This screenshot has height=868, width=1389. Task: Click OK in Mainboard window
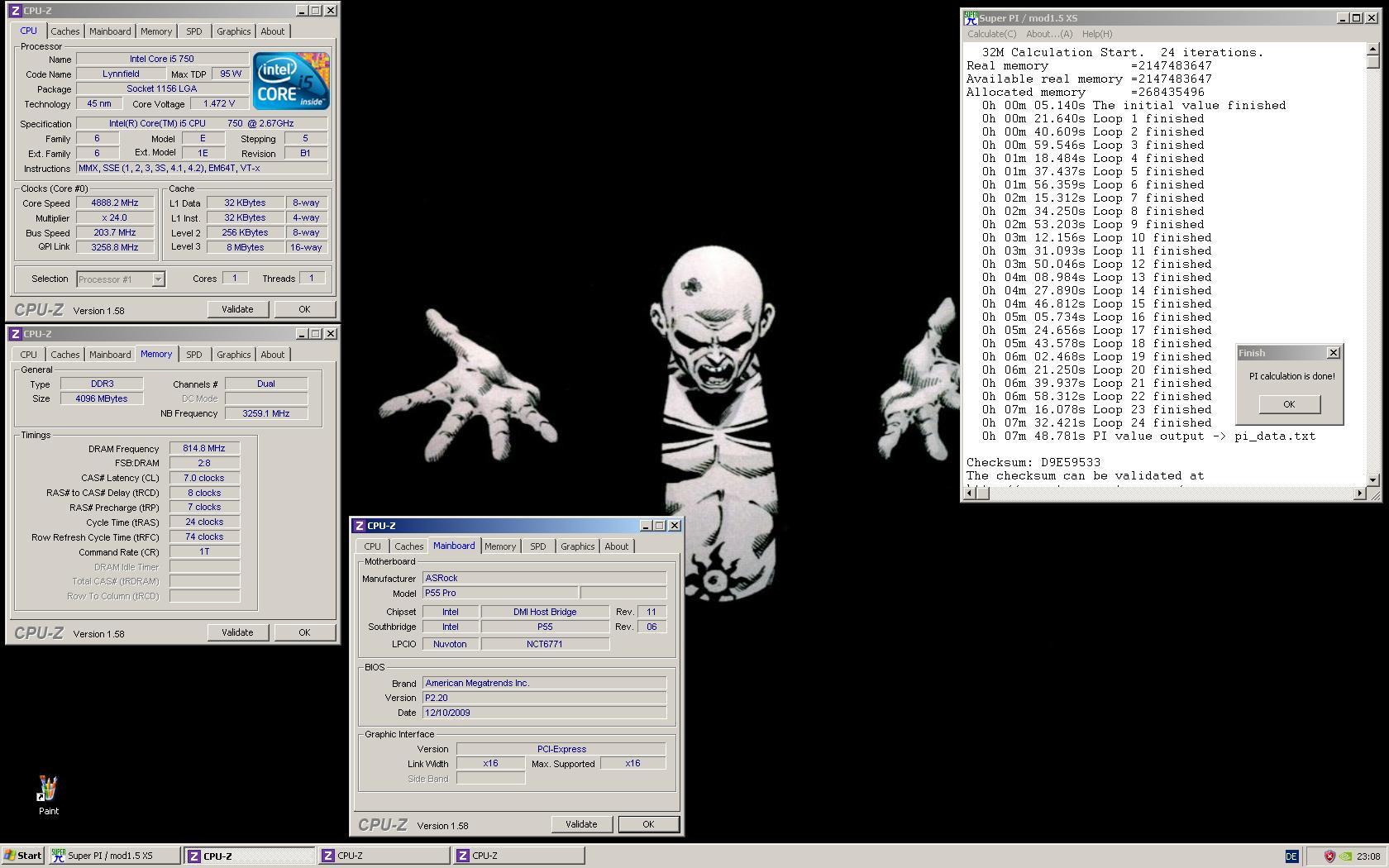pos(648,824)
